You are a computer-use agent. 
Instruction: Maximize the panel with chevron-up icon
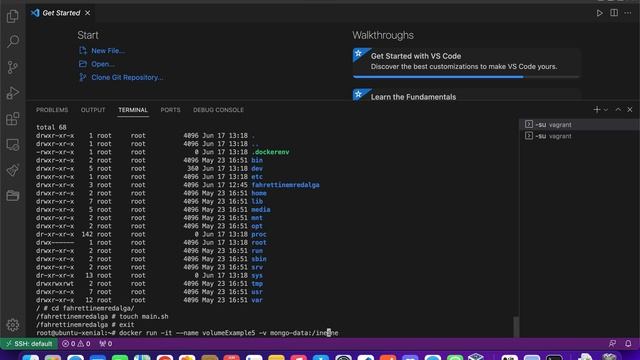pos(618,109)
